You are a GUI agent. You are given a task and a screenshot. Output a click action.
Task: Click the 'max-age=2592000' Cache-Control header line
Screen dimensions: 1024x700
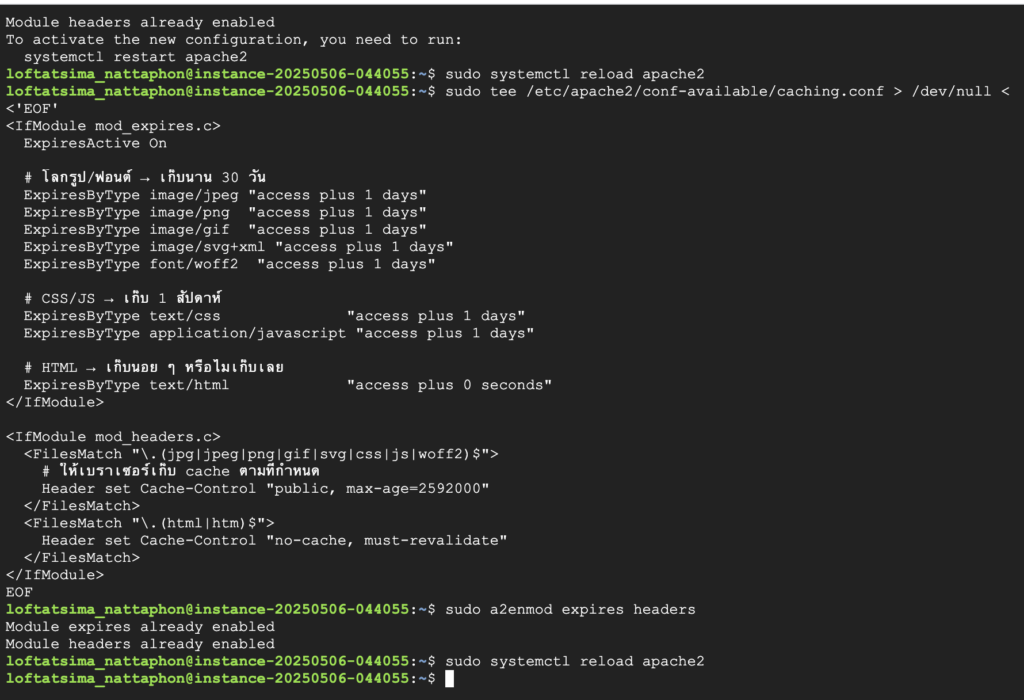click(266, 489)
